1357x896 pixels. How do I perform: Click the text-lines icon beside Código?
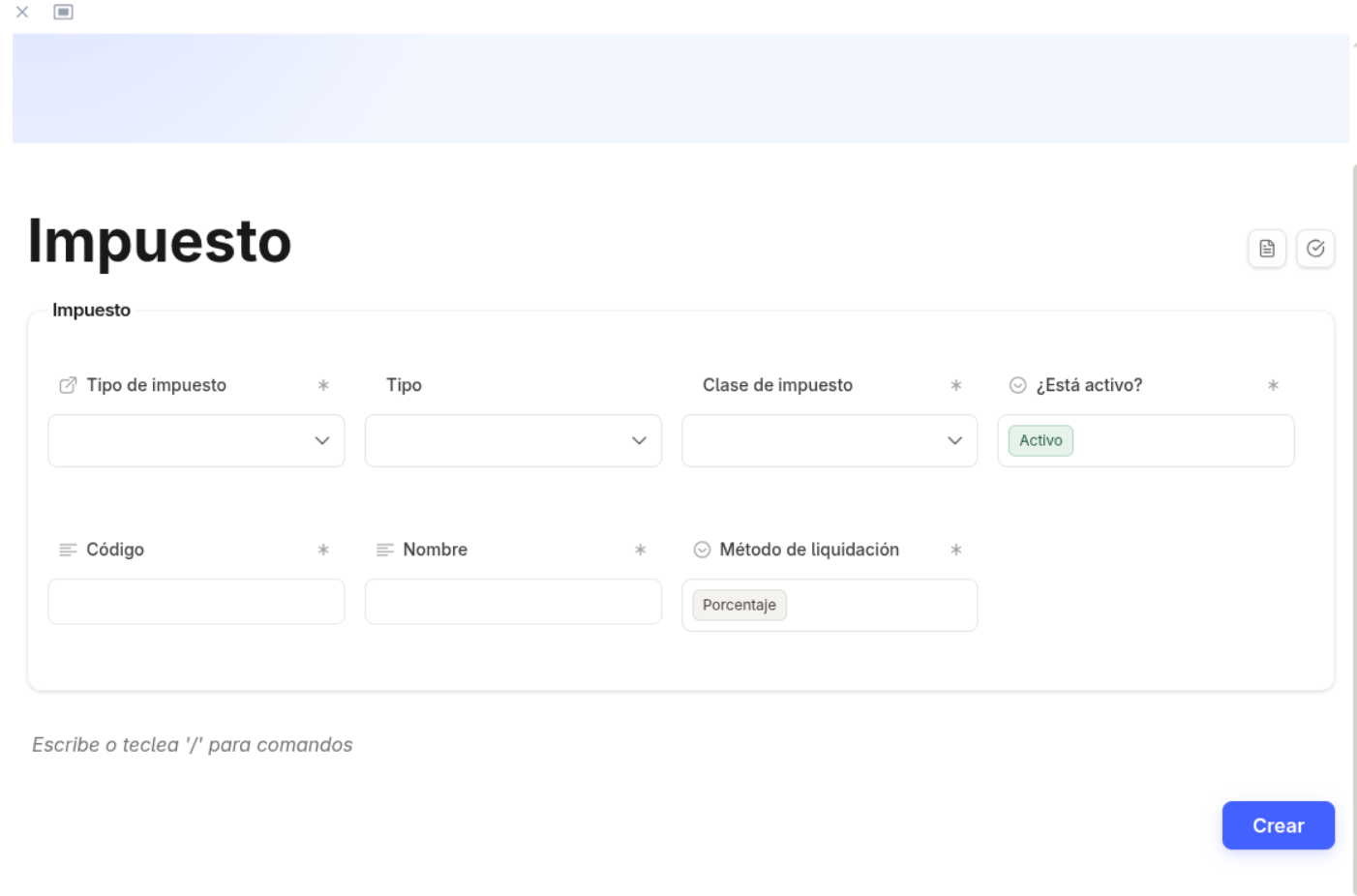point(68,550)
